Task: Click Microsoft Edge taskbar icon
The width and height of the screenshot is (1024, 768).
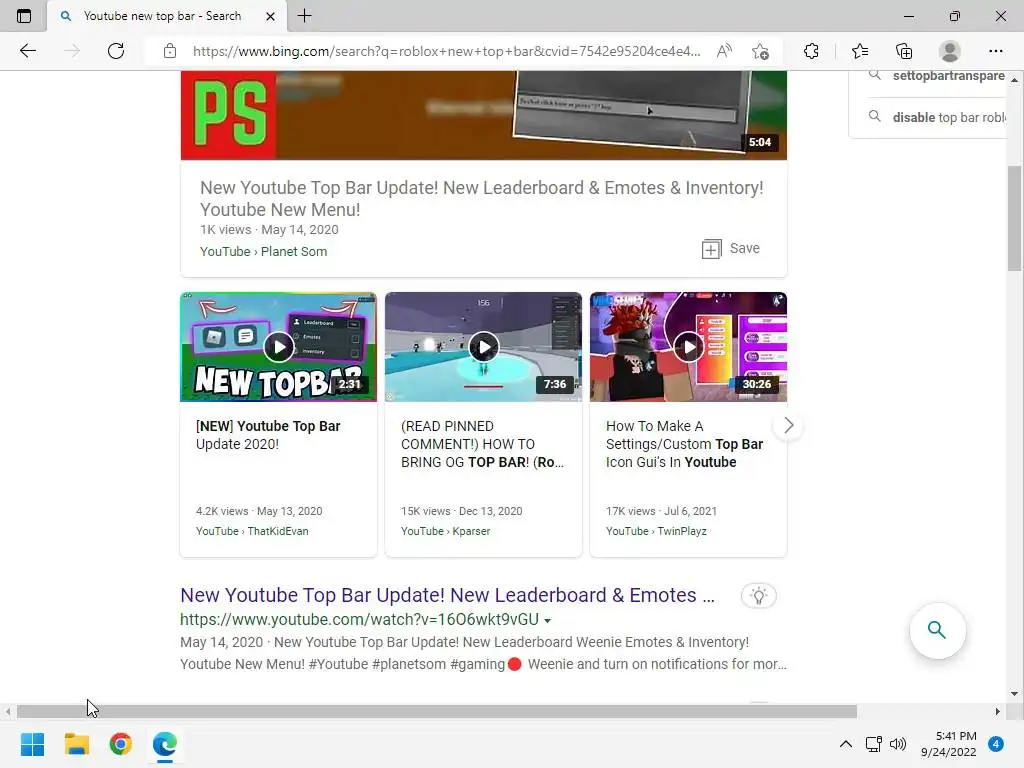Action: (x=165, y=744)
